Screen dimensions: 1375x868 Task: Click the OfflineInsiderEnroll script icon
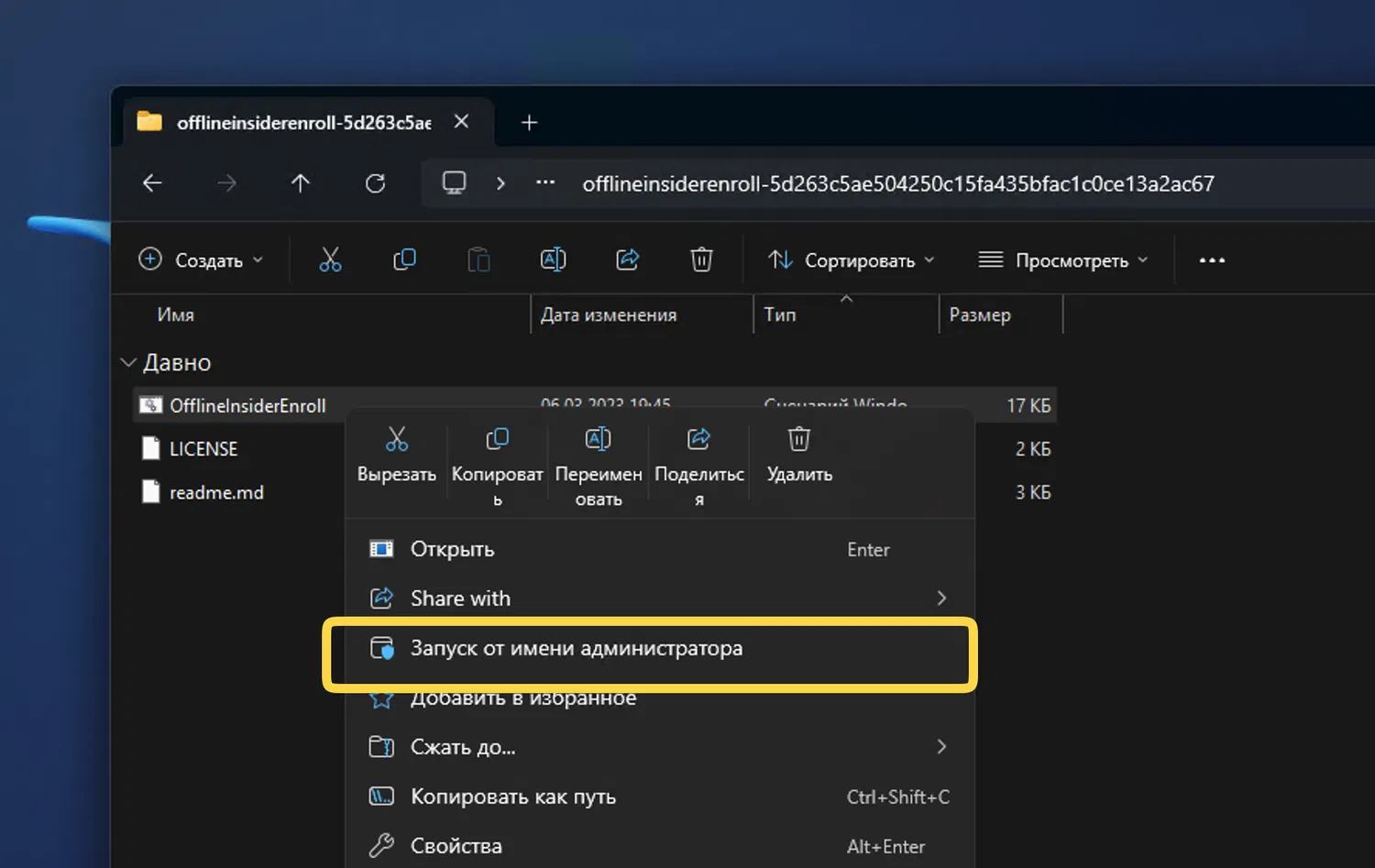(151, 405)
